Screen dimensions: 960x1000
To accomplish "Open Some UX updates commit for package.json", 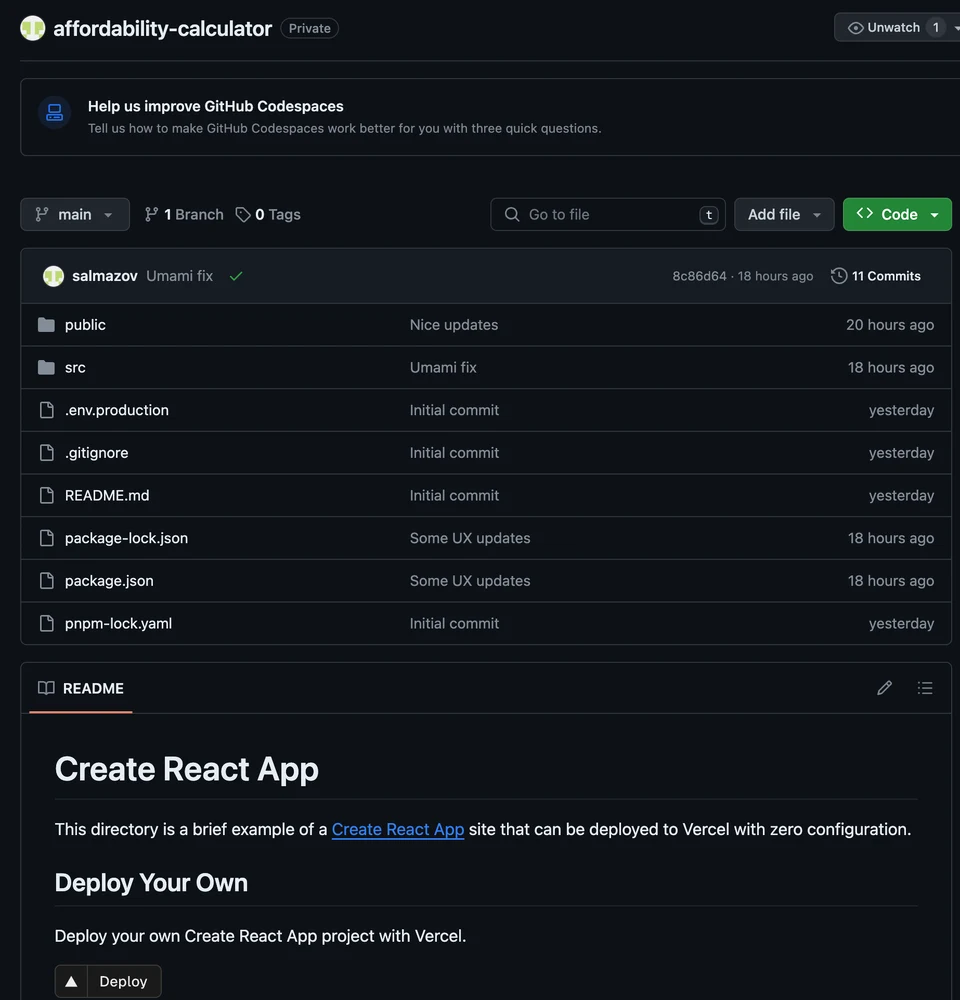I will pyautogui.click(x=470, y=581).
